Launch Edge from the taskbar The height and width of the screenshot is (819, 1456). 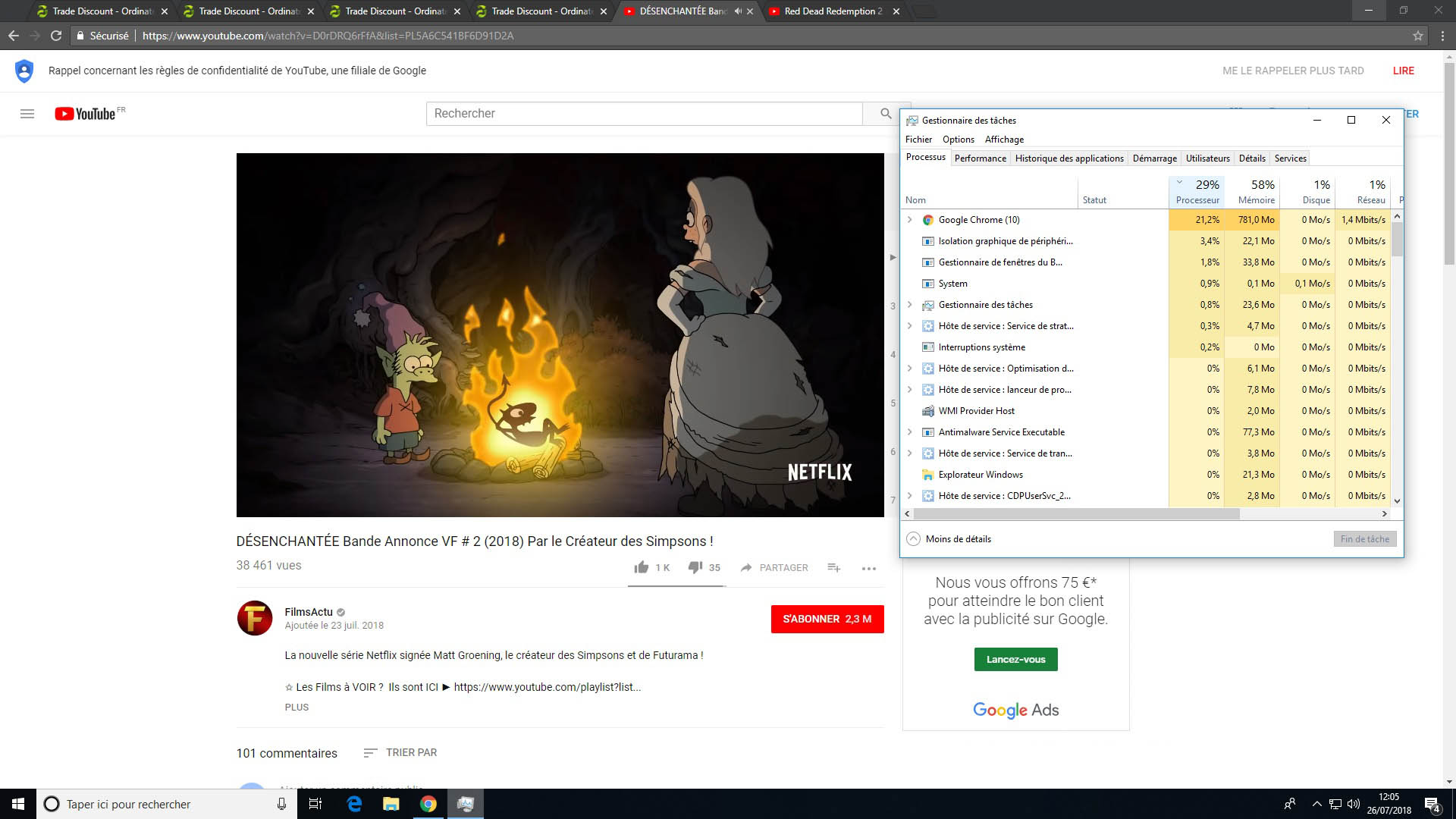354,804
